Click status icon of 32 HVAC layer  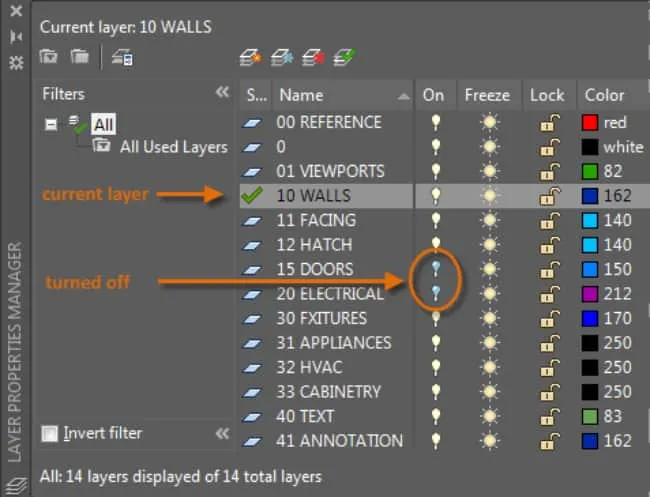point(252,368)
